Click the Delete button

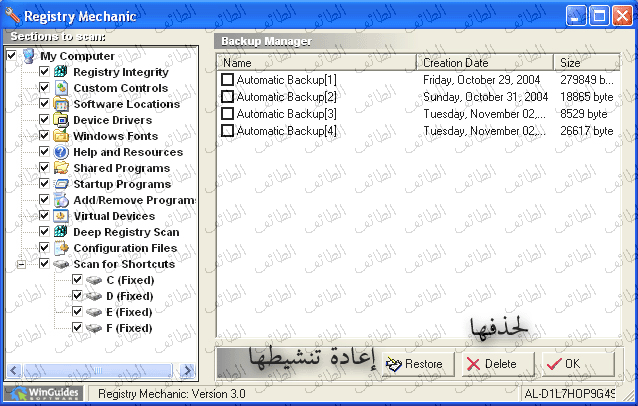point(498,364)
